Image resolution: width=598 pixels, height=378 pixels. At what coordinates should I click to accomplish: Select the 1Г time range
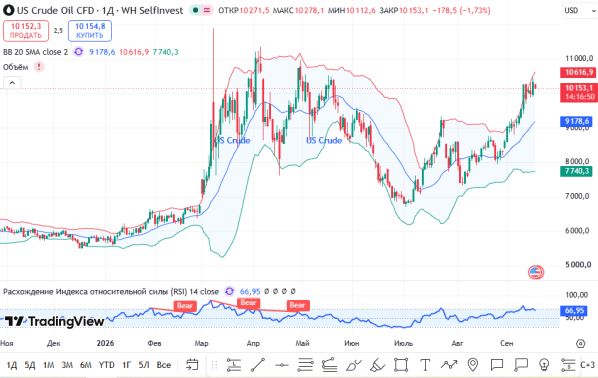click(x=126, y=365)
